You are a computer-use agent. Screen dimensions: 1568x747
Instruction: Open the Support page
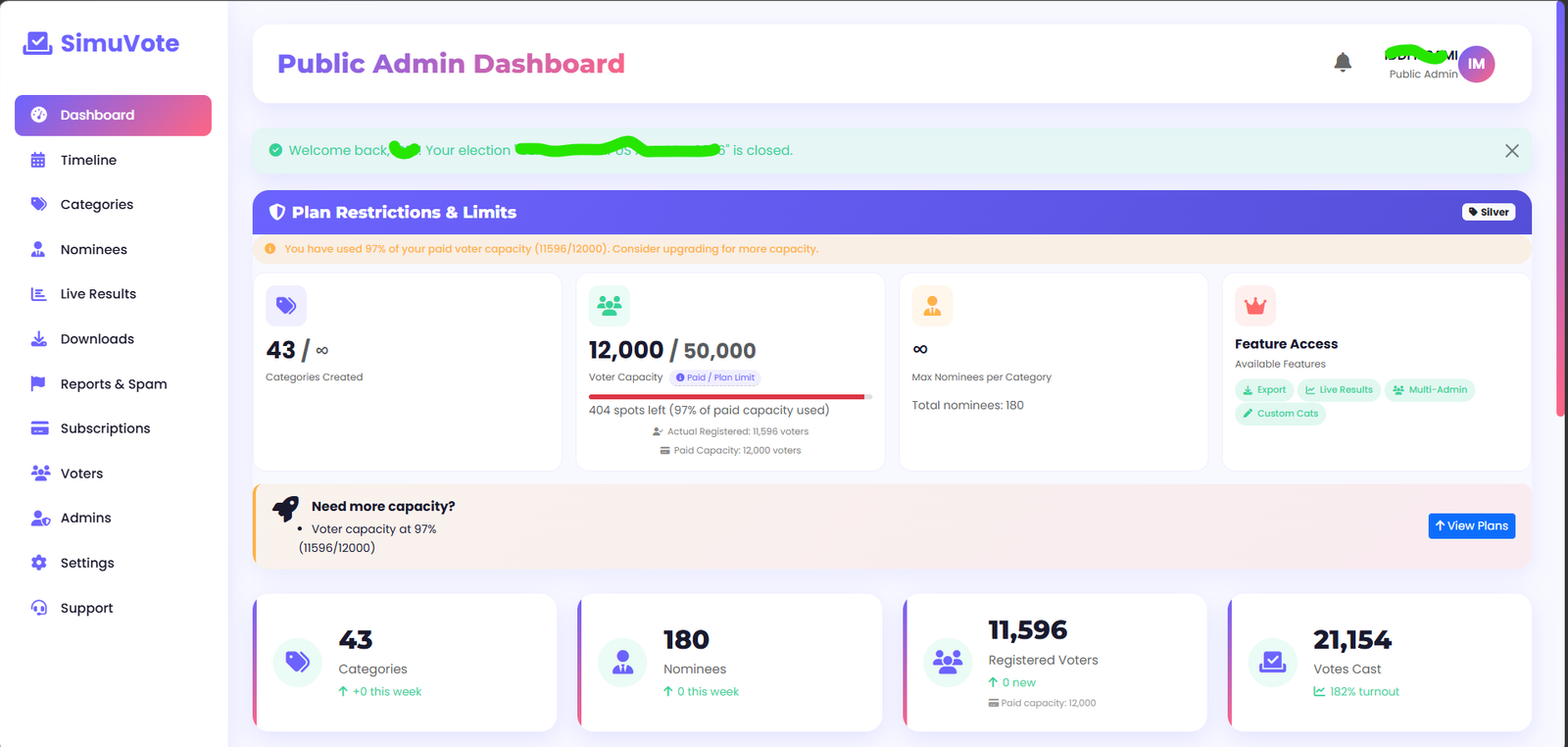[113, 608]
